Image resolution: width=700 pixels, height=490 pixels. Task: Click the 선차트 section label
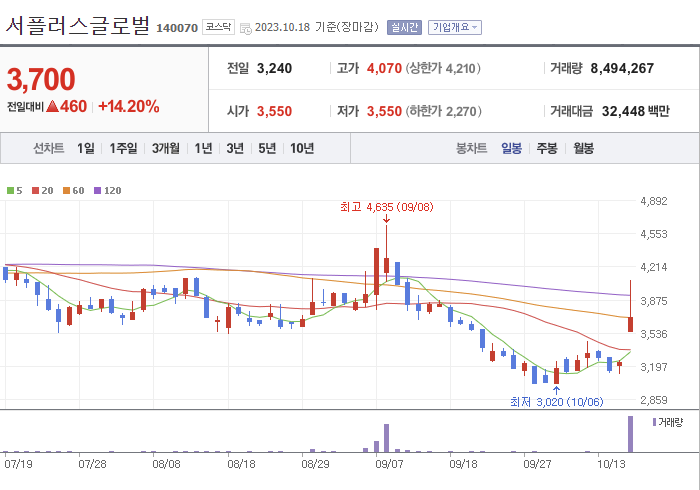(x=49, y=148)
